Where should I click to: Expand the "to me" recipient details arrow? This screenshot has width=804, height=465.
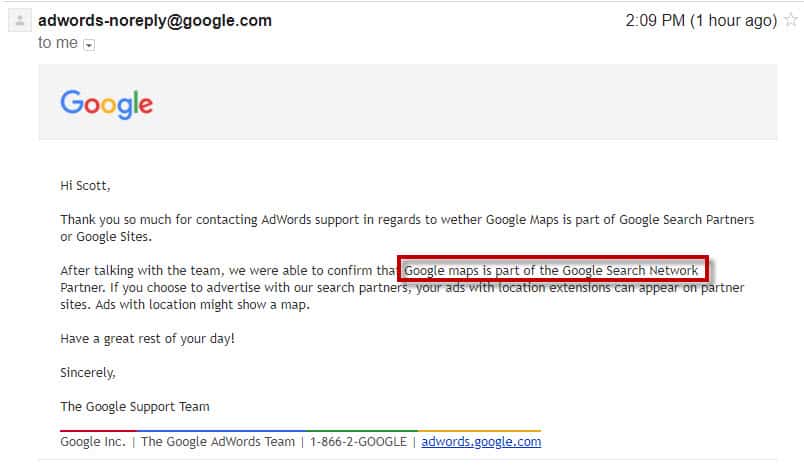(89, 44)
